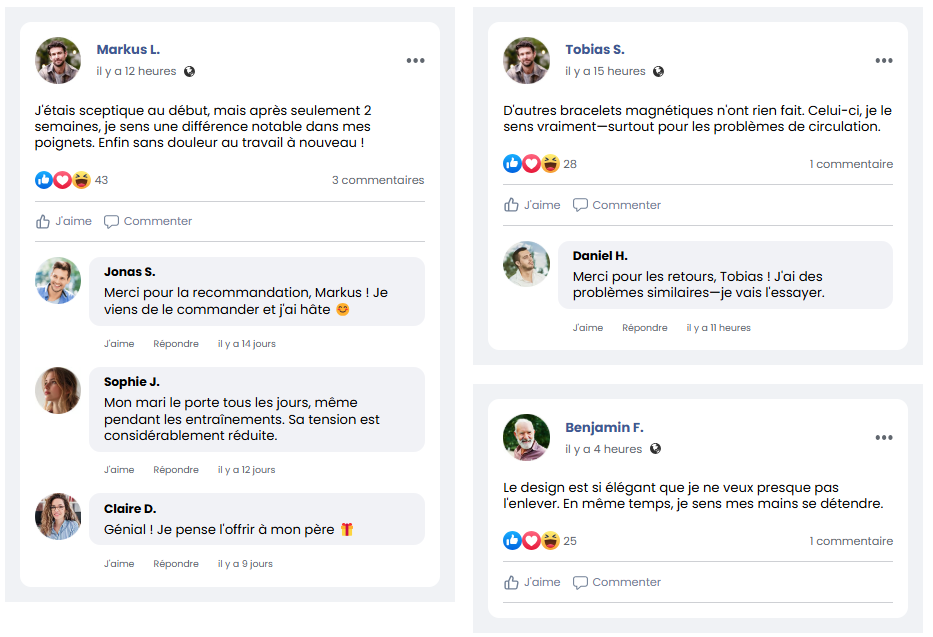933x637 pixels.
Task: Toggle J'aime on Jonas S.'s comment
Action: pos(119,344)
